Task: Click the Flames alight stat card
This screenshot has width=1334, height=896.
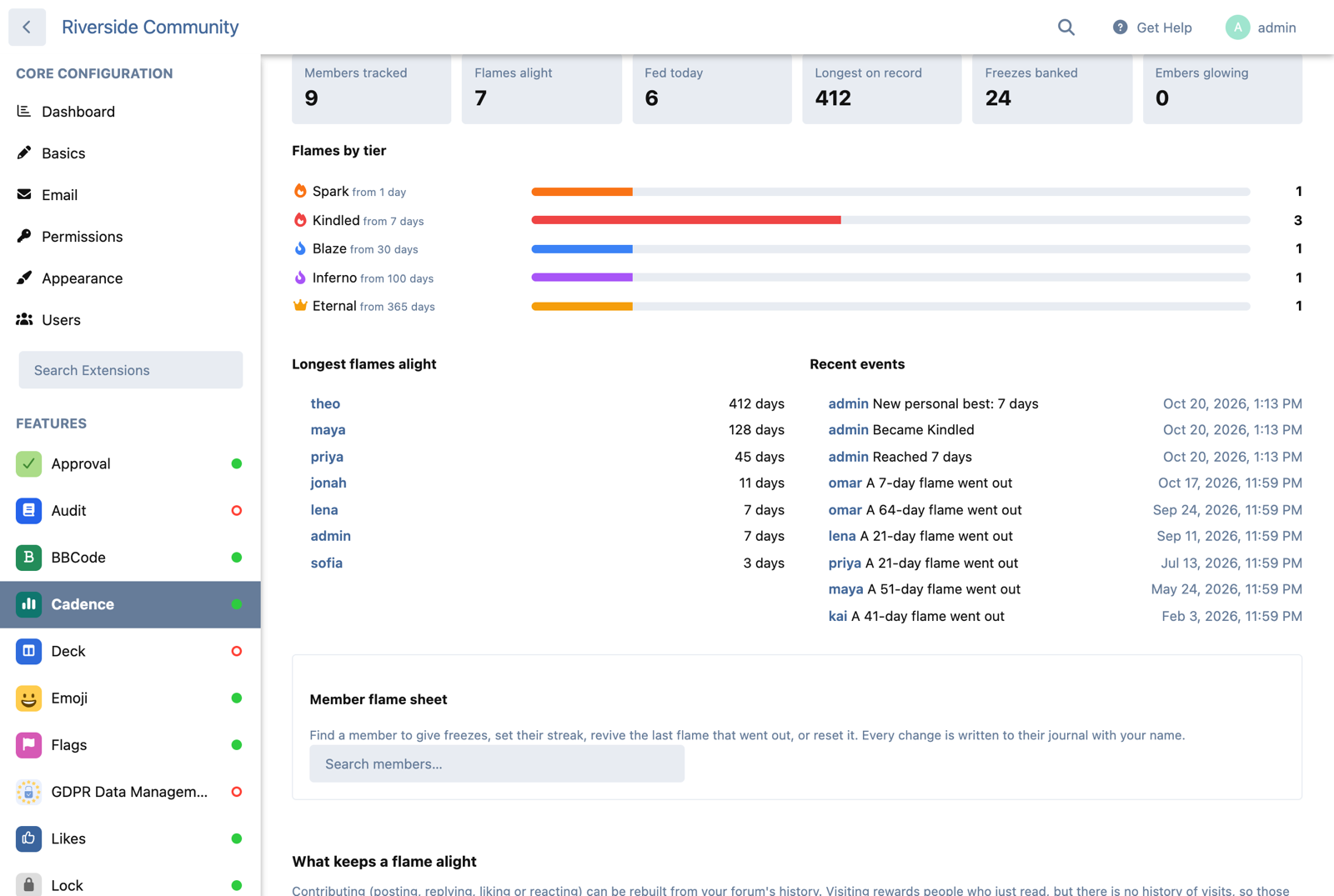Action: [542, 88]
